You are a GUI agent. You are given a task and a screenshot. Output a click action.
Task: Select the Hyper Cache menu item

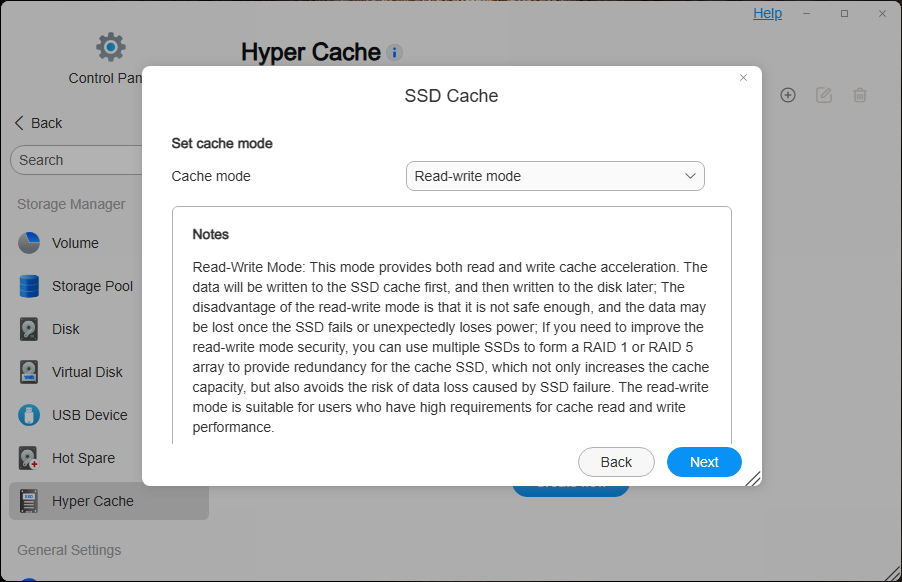[93, 501]
